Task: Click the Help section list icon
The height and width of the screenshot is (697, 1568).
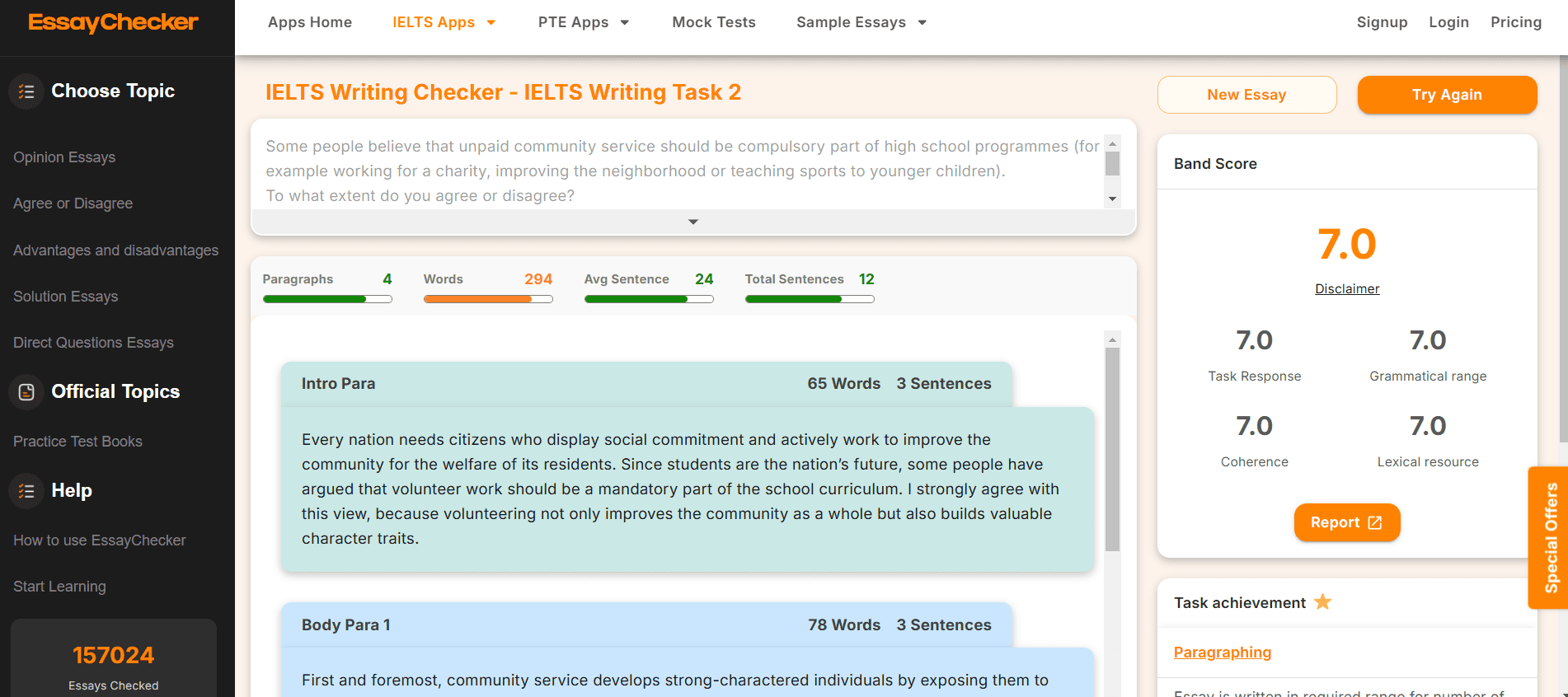Action: point(26,491)
